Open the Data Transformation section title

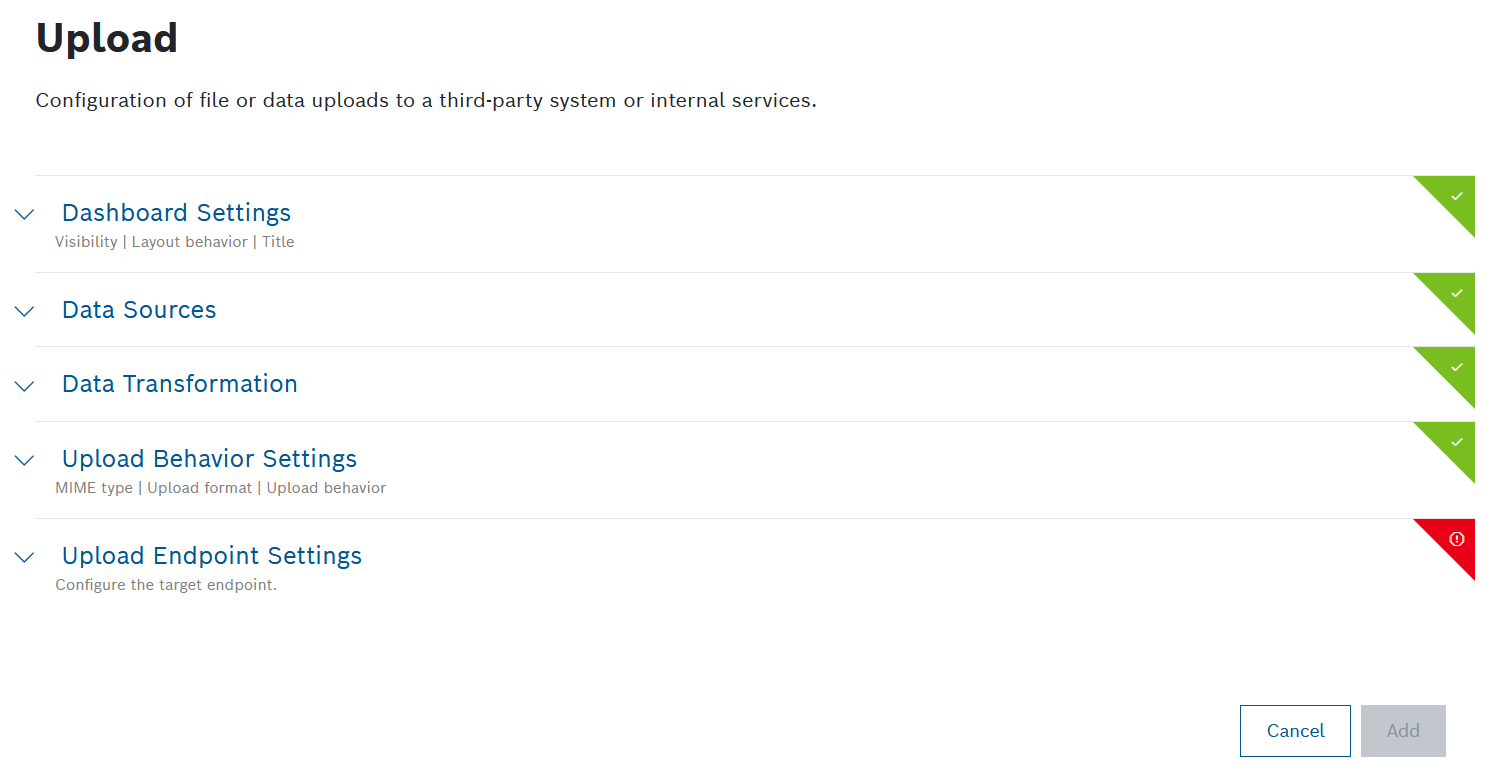click(x=180, y=384)
